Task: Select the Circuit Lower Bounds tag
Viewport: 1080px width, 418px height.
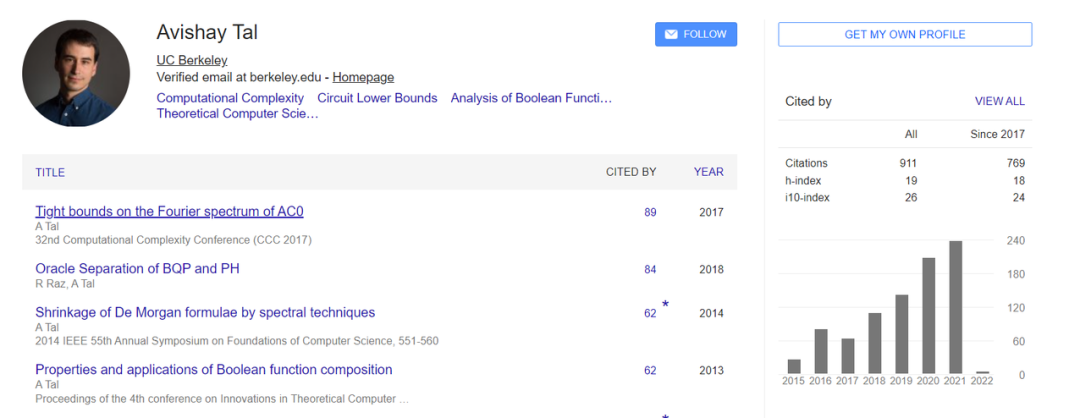Action: (377, 98)
